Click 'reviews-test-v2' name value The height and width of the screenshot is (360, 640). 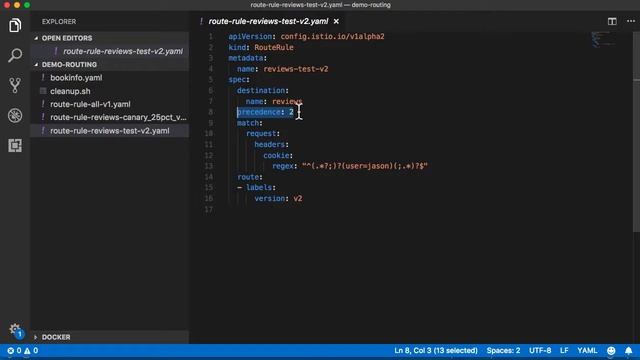296,69
